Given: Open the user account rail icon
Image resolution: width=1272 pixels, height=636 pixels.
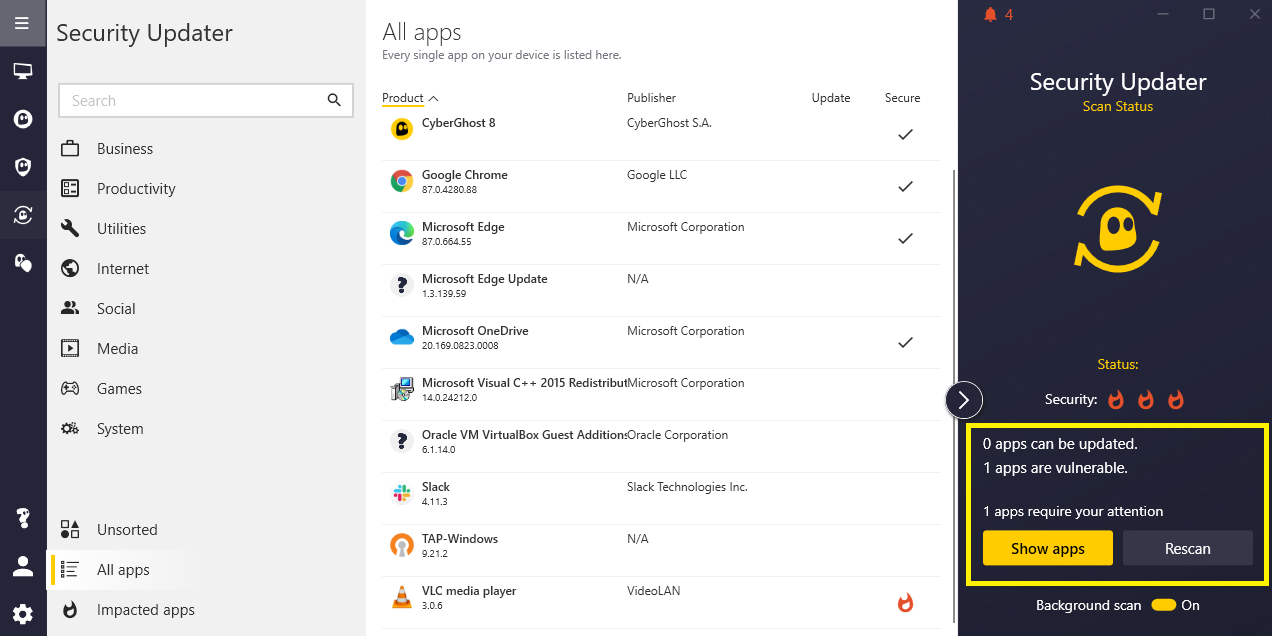Looking at the screenshot, I should [22, 566].
